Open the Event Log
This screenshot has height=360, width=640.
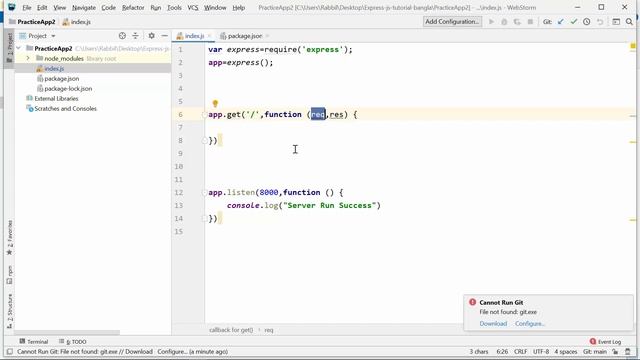[x=605, y=342]
